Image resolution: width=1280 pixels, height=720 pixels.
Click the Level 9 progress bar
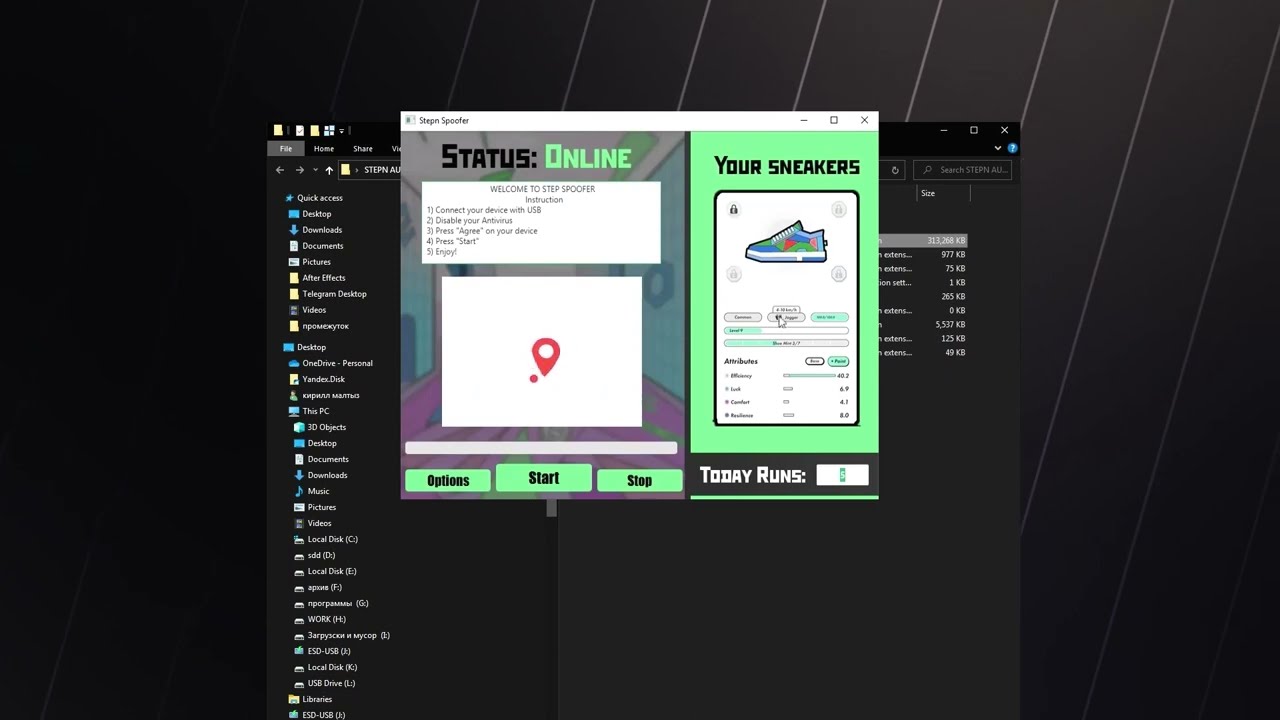point(786,330)
